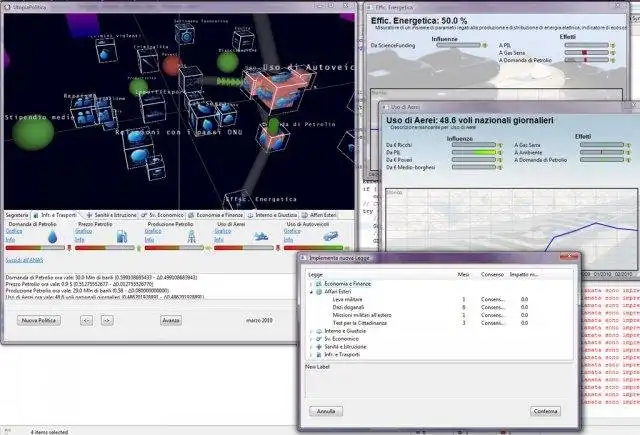Viewport: 640px width, 435px height.
Task: Click the oil drop icon under Domanda di Petrolio
Action: click(x=52, y=237)
